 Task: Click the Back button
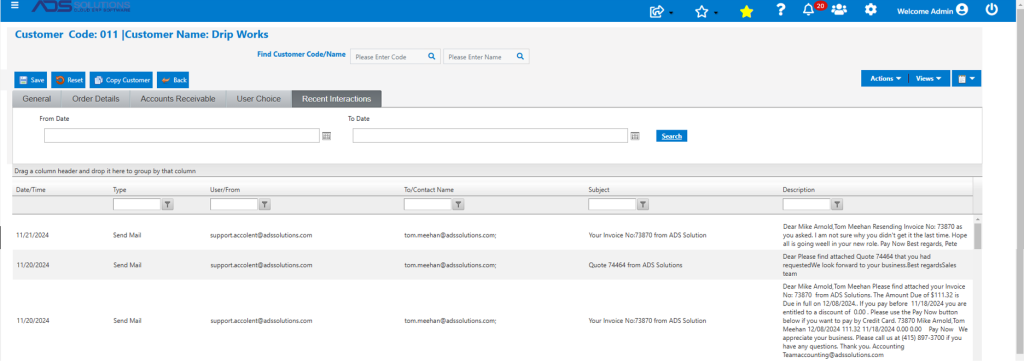coord(173,80)
